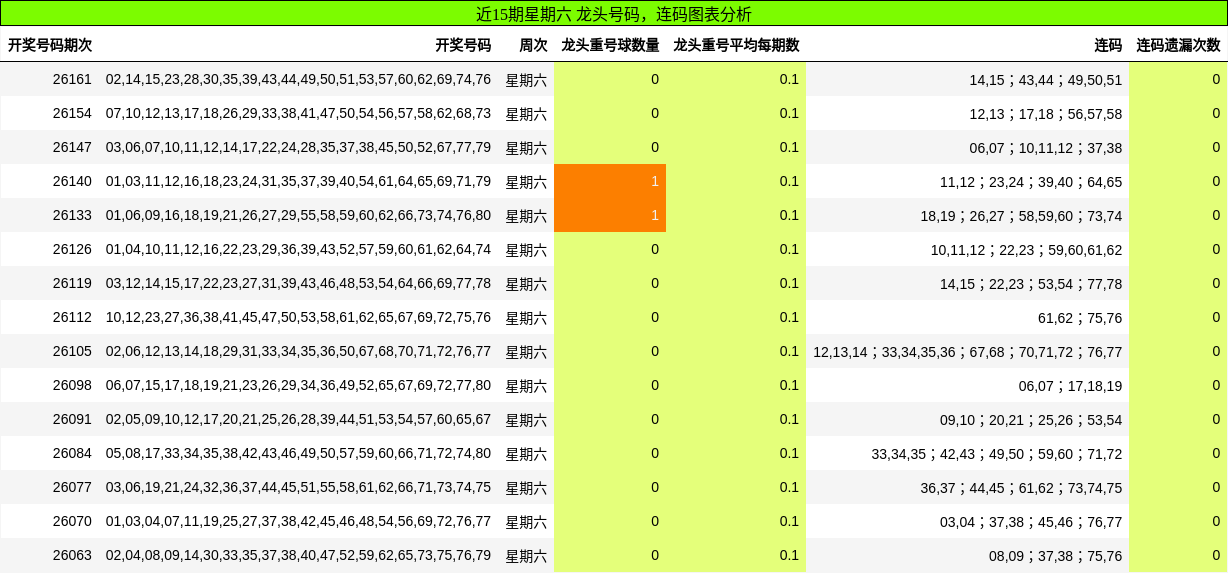Select issue number 26077
1228x573 pixels.
72,487
